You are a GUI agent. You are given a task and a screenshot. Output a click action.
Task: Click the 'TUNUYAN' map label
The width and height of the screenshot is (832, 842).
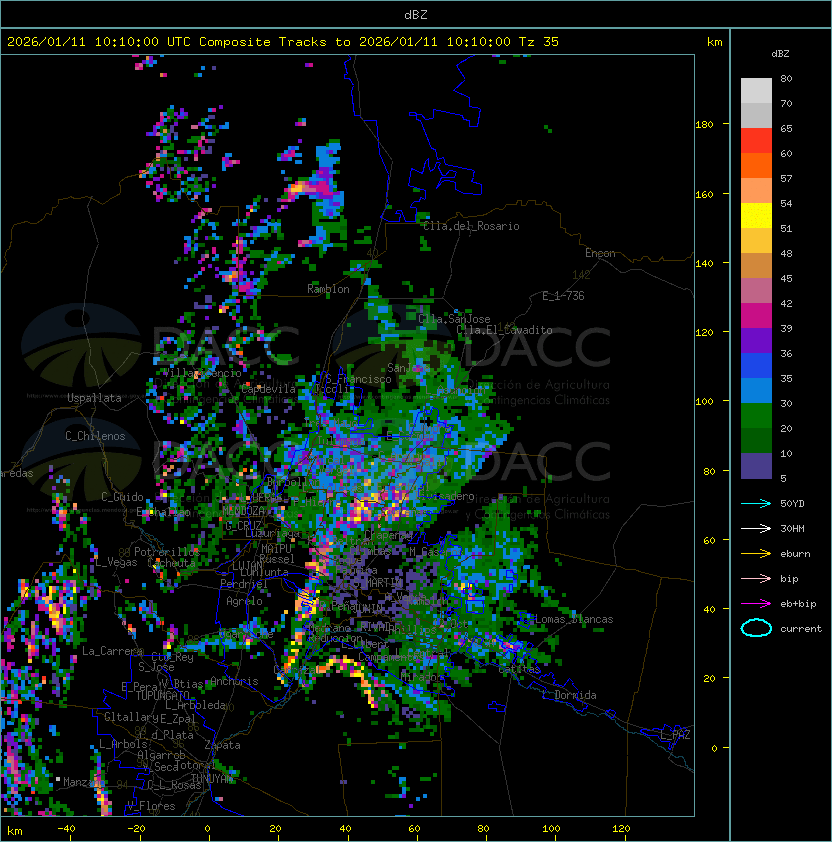point(212,778)
